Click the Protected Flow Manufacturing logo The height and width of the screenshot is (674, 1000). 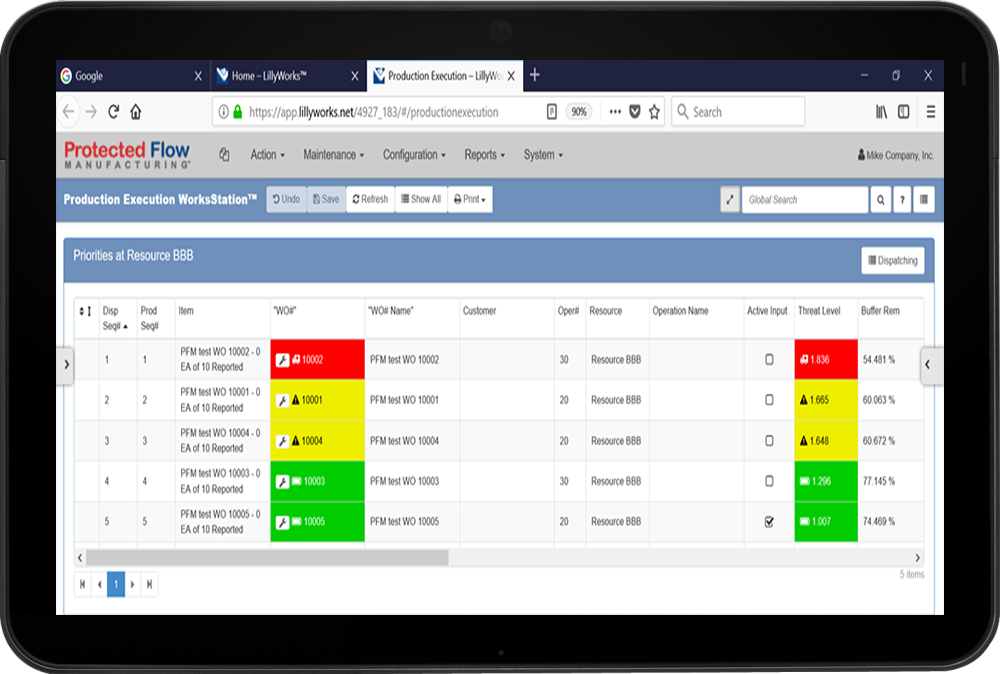pyautogui.click(x=127, y=155)
